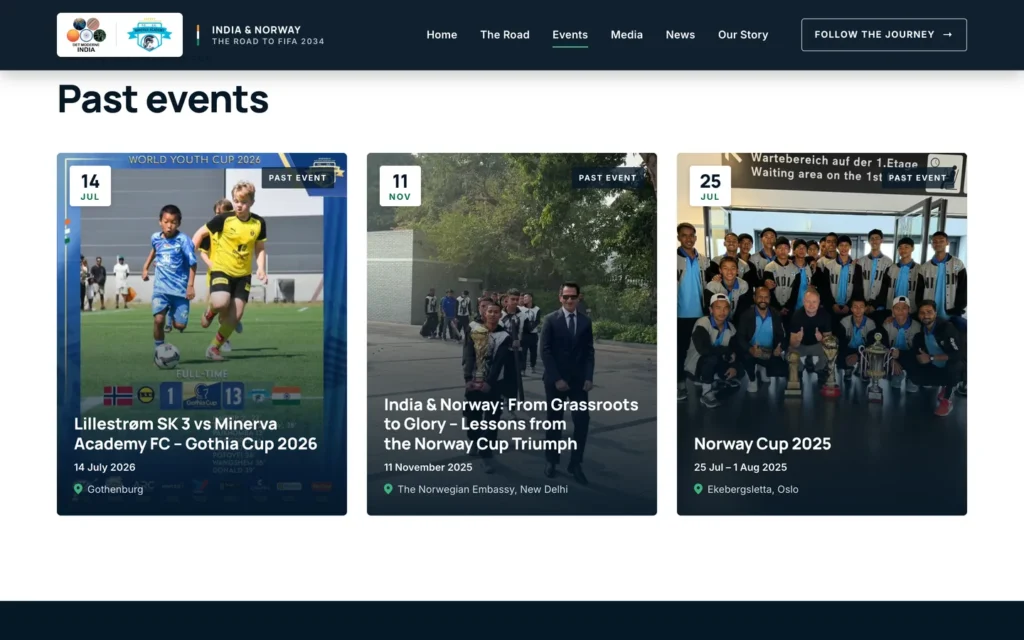Screen dimensions: 1024x640
Task: Open Norway Cup 2025 event title
Action: (x=762, y=443)
